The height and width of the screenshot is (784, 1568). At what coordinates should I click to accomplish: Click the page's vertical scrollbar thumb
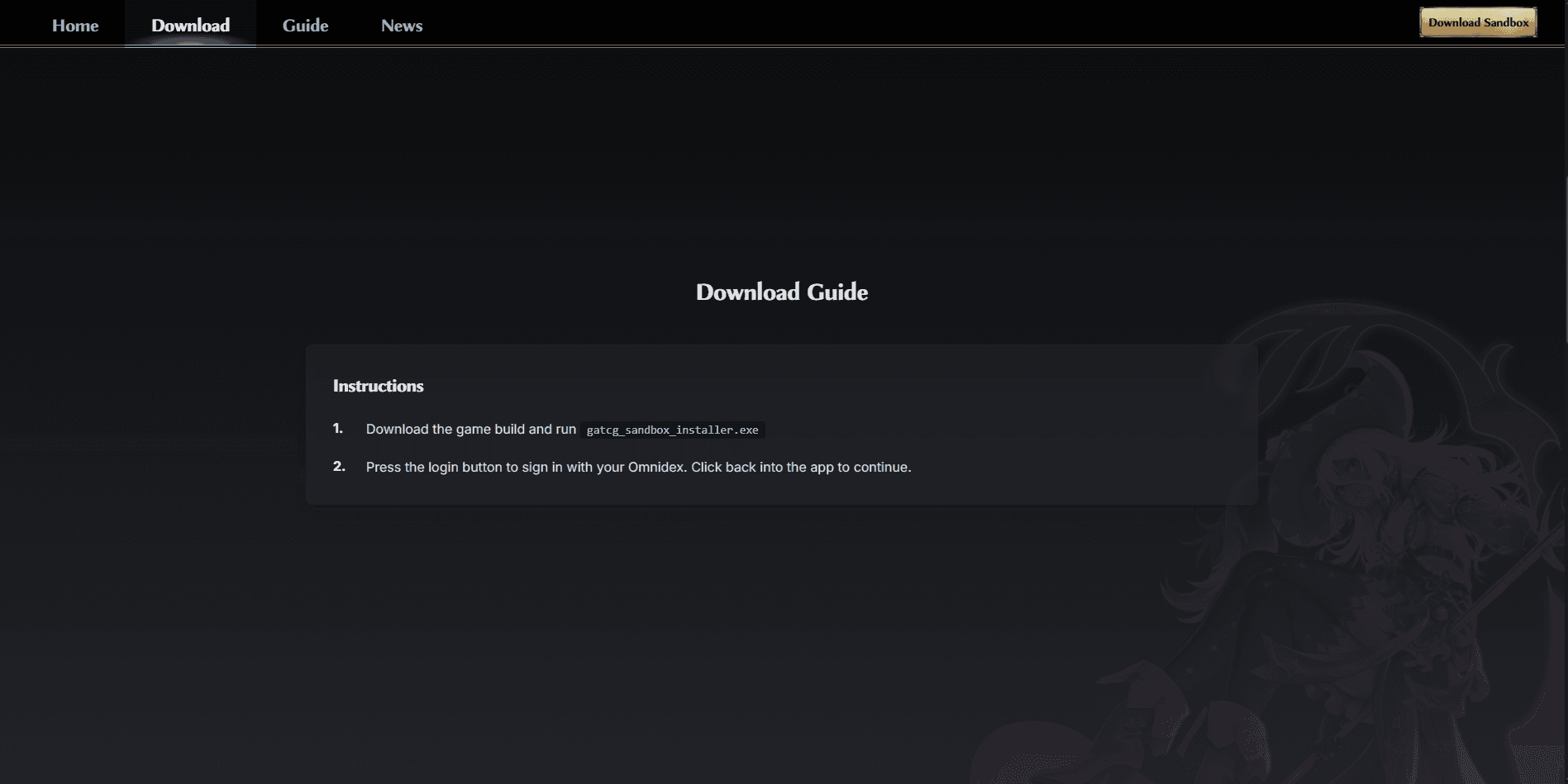pos(1566,260)
